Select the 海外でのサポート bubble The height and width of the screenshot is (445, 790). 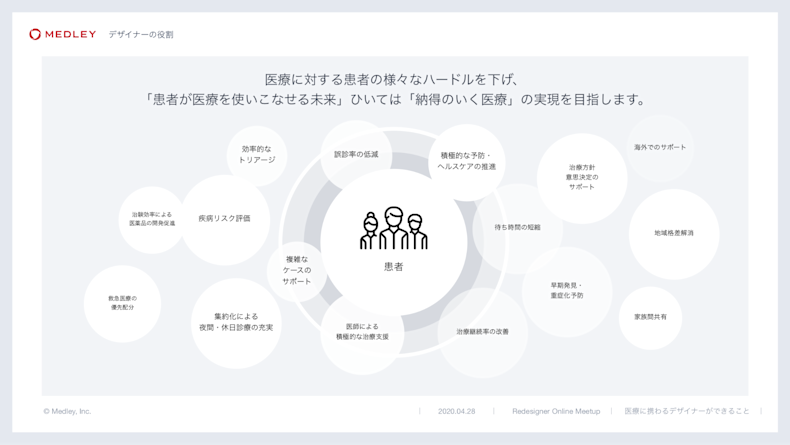660,147
